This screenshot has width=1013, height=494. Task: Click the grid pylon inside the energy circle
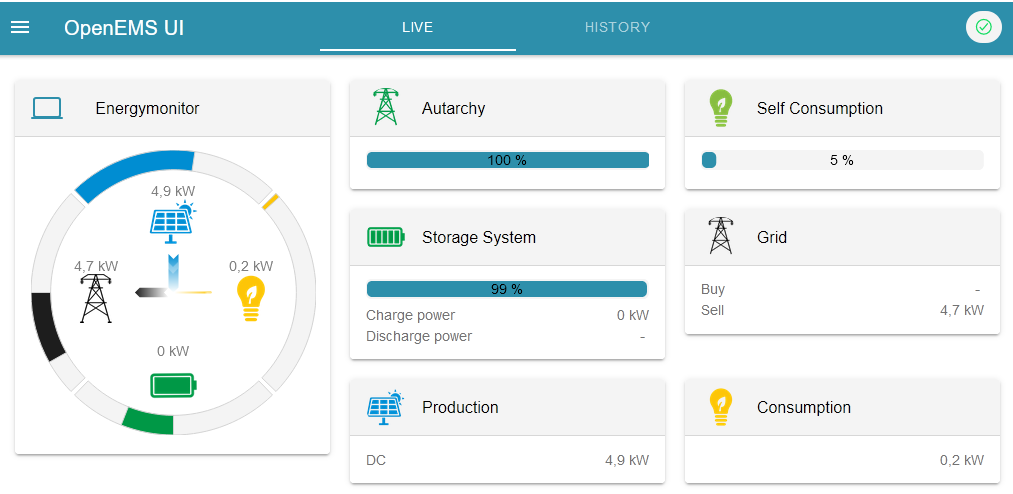click(x=96, y=298)
